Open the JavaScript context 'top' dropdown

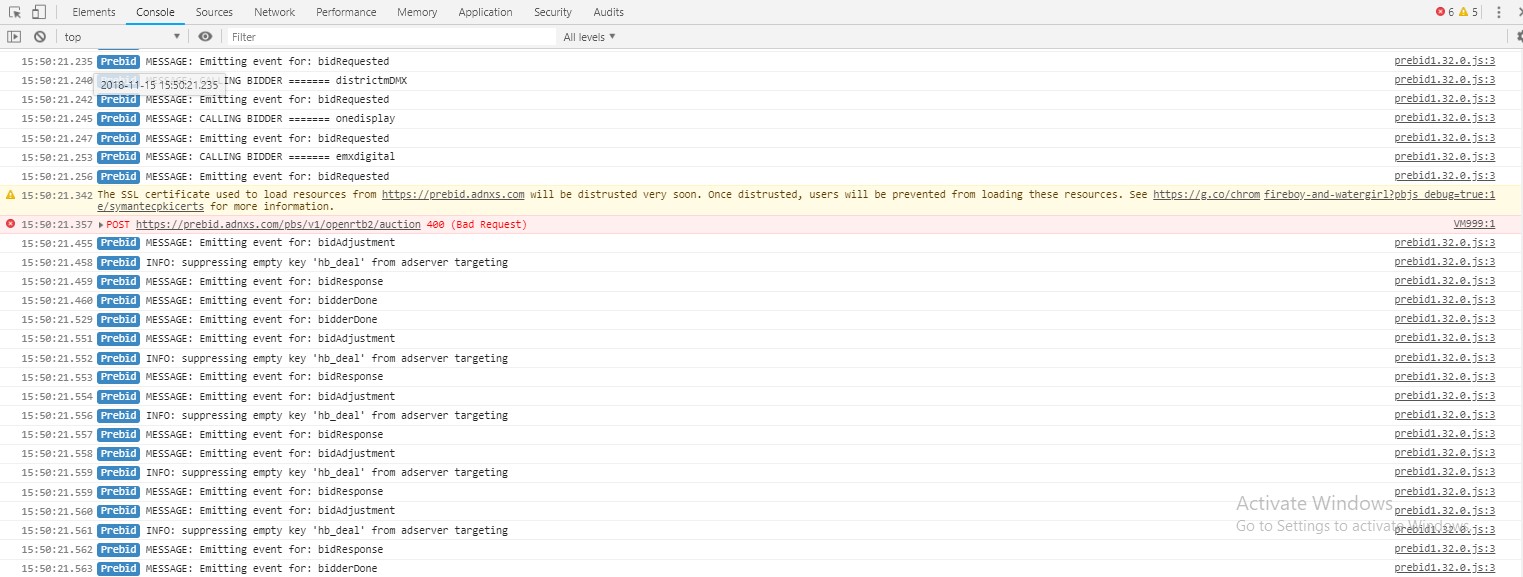tap(122, 36)
